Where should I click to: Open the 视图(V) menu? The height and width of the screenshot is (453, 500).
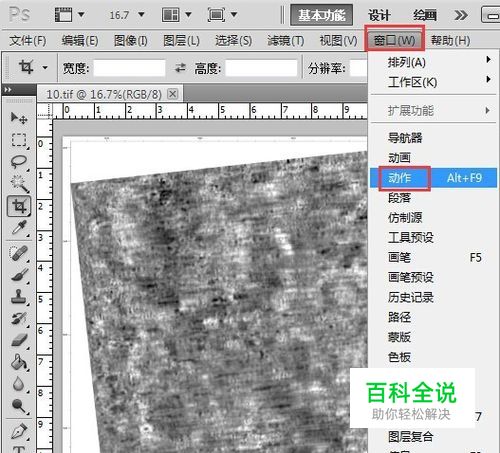click(338, 41)
